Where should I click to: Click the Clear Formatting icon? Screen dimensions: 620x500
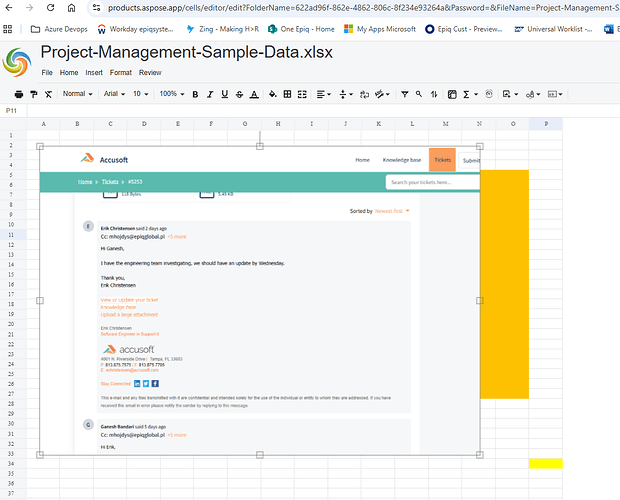pyautogui.click(x=47, y=94)
